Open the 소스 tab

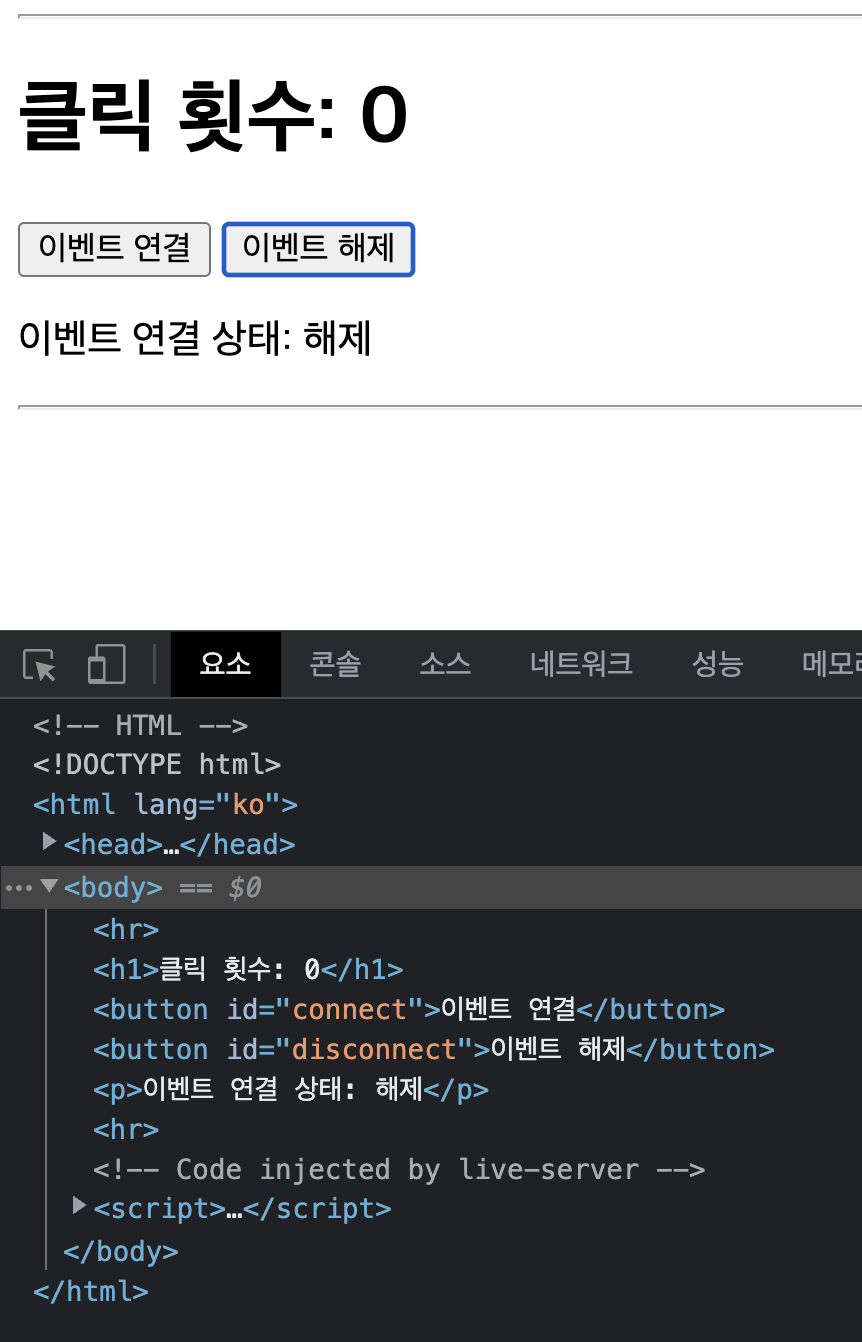(x=445, y=664)
